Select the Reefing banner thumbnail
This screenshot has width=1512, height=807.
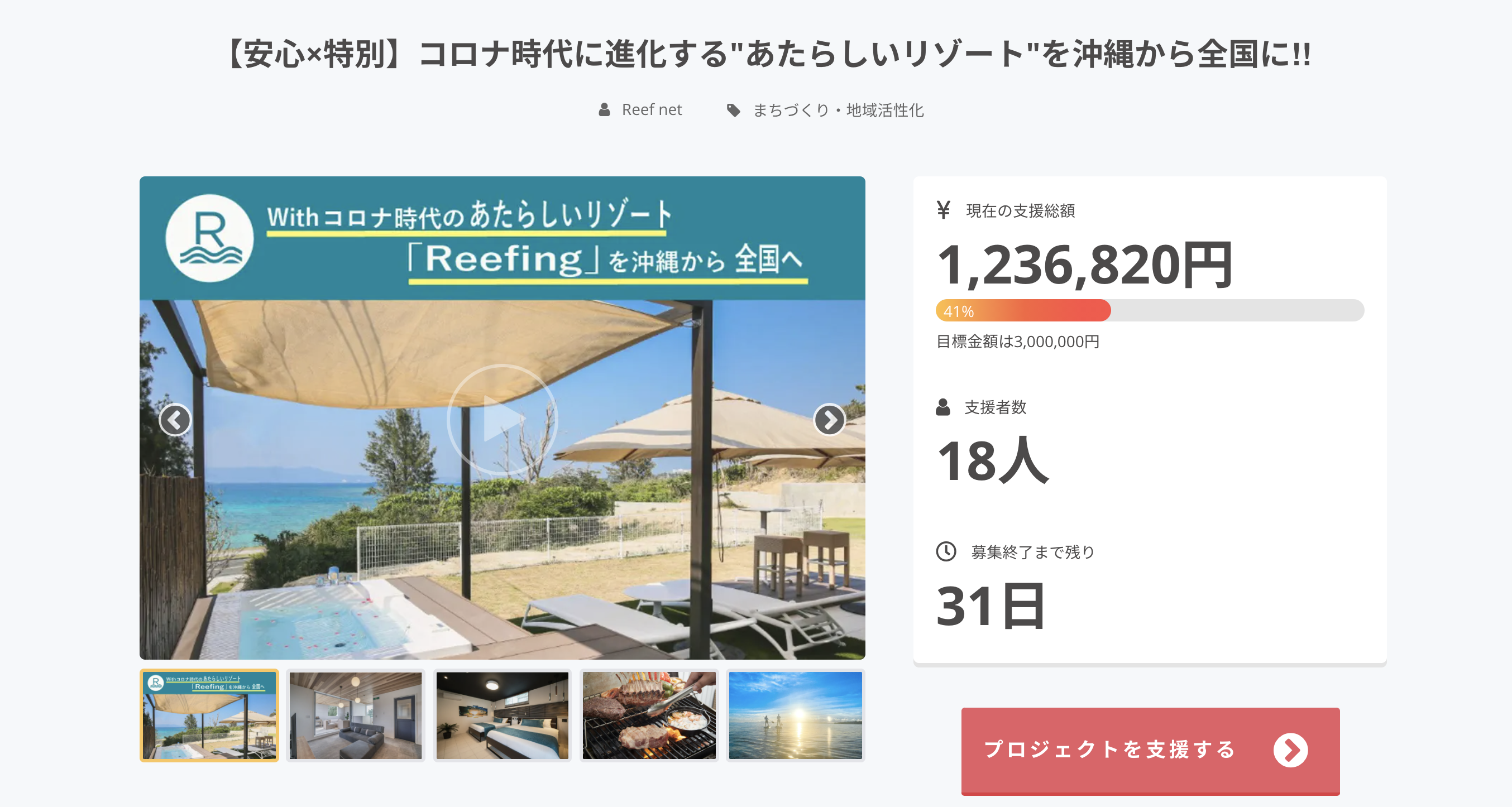(x=209, y=715)
